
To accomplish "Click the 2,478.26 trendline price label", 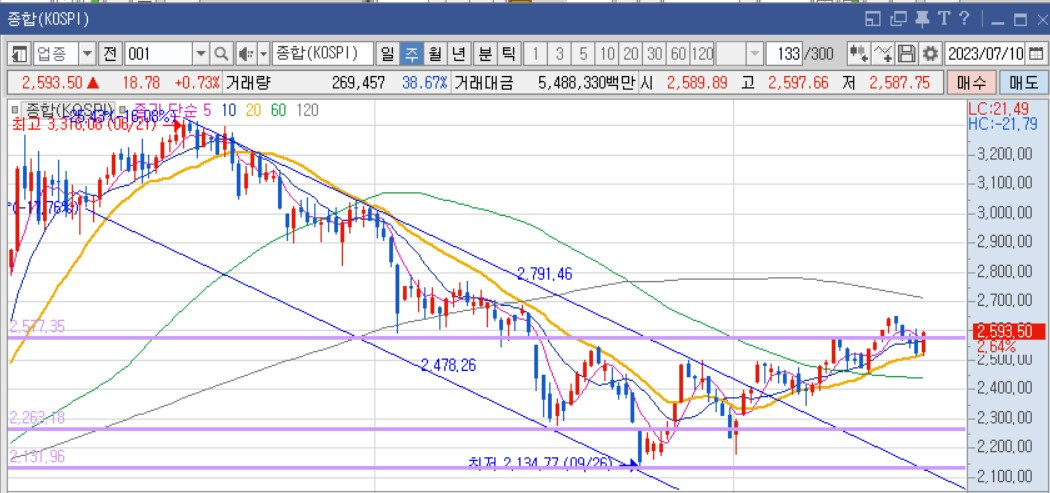I will coord(449,365).
